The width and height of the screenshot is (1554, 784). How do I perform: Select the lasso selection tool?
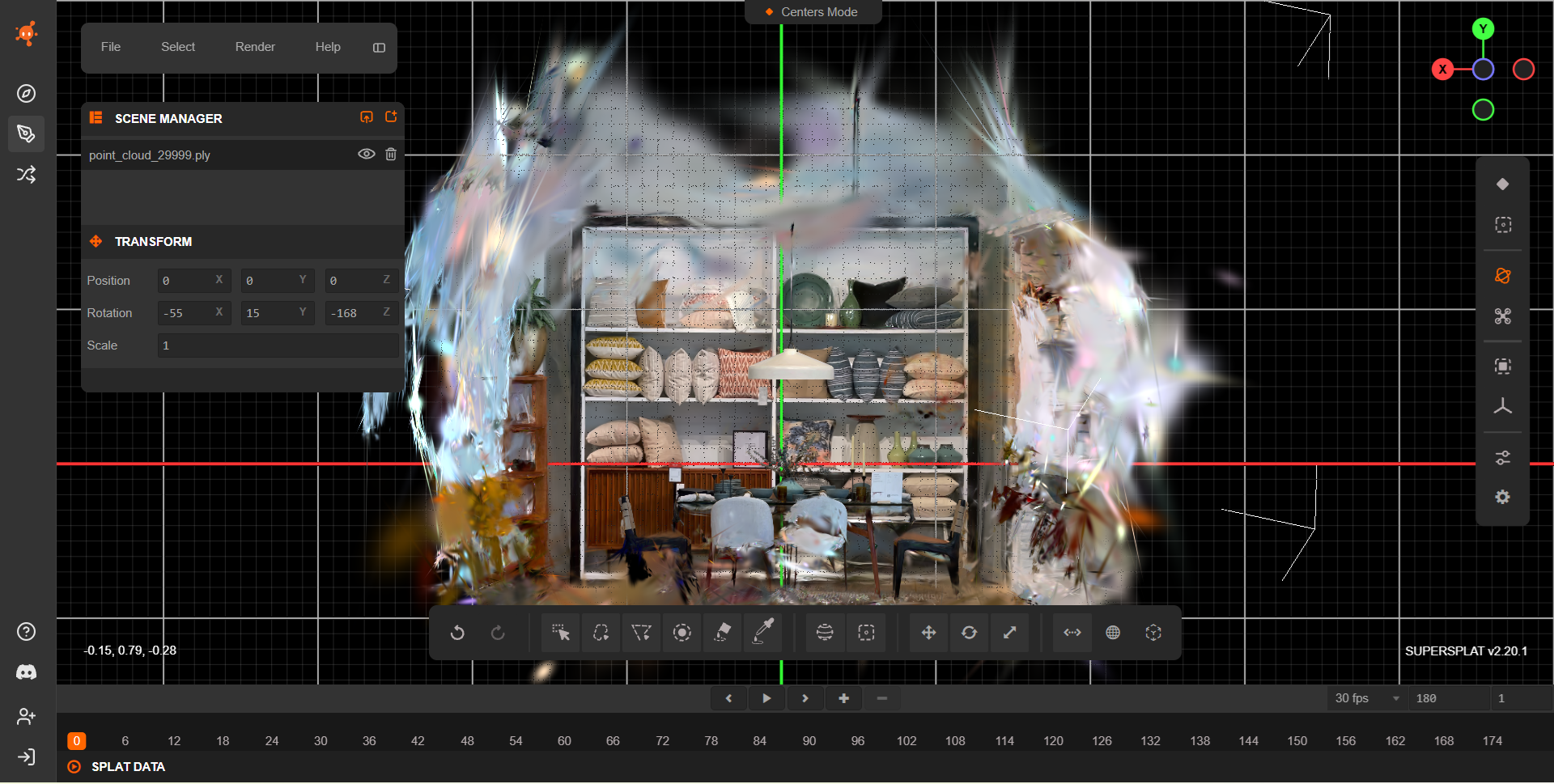601,633
